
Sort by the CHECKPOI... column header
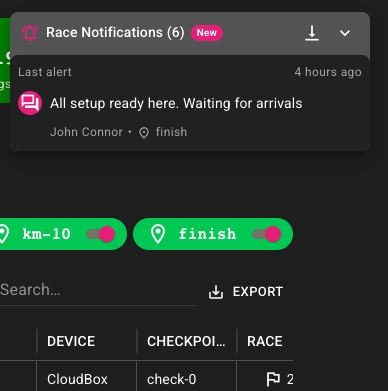tap(186, 341)
